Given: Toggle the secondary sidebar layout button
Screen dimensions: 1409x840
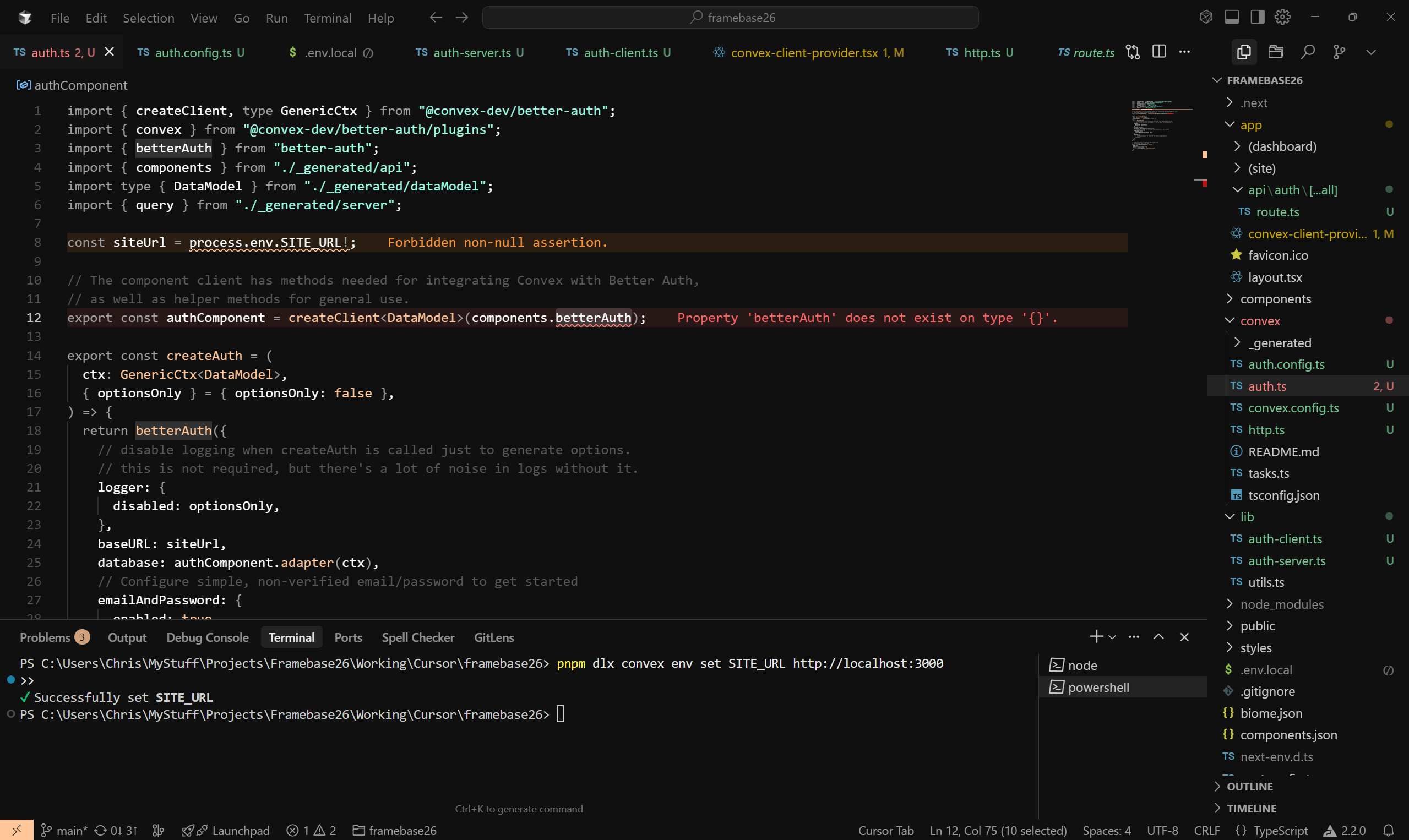Looking at the screenshot, I should pyautogui.click(x=1257, y=17).
